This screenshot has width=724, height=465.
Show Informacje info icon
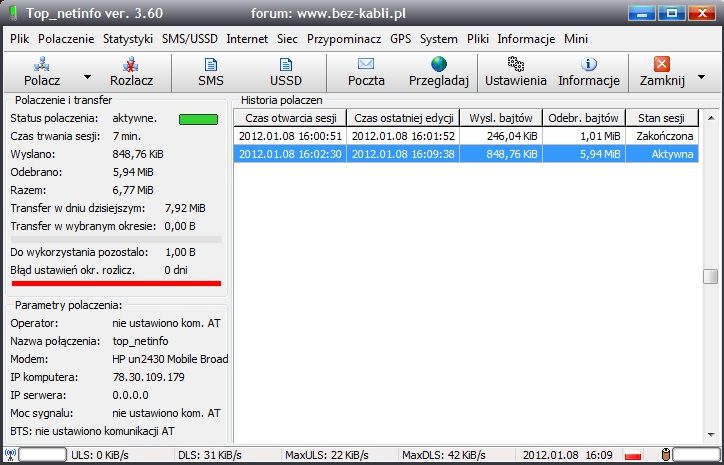(x=589, y=64)
